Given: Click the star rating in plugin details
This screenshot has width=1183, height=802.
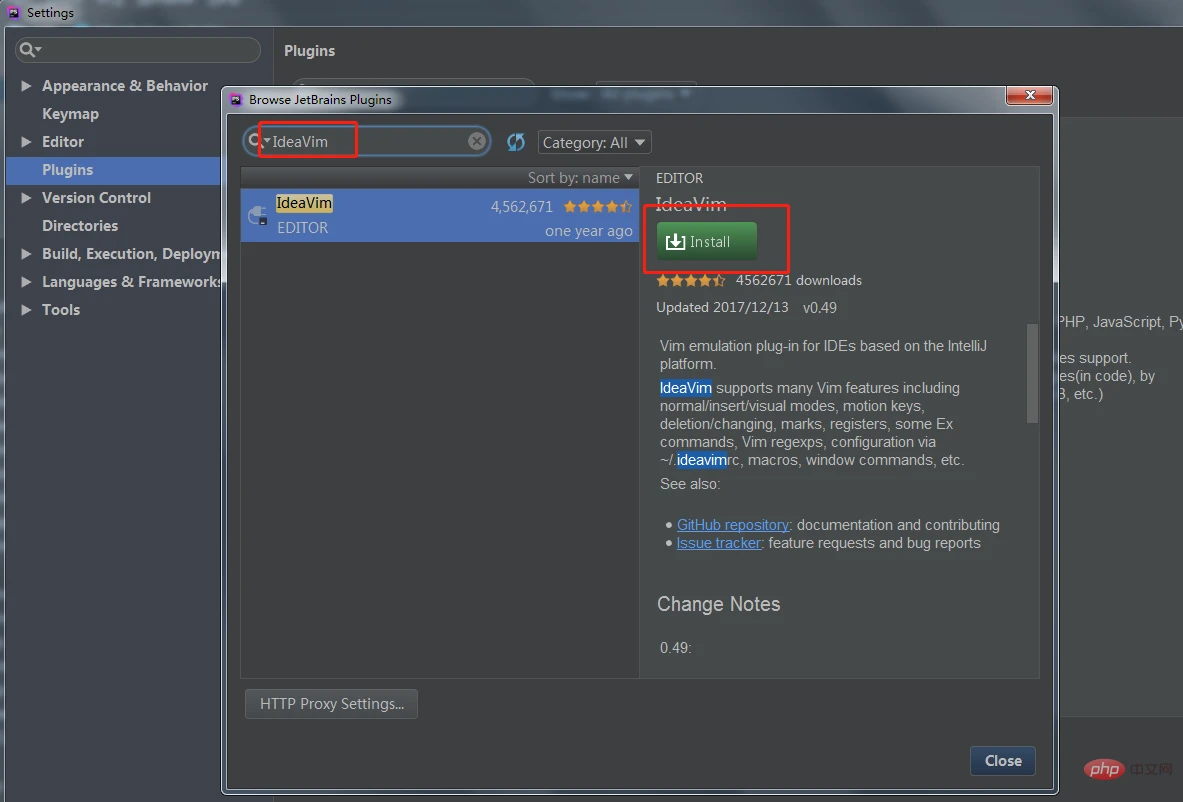Looking at the screenshot, I should (x=691, y=281).
